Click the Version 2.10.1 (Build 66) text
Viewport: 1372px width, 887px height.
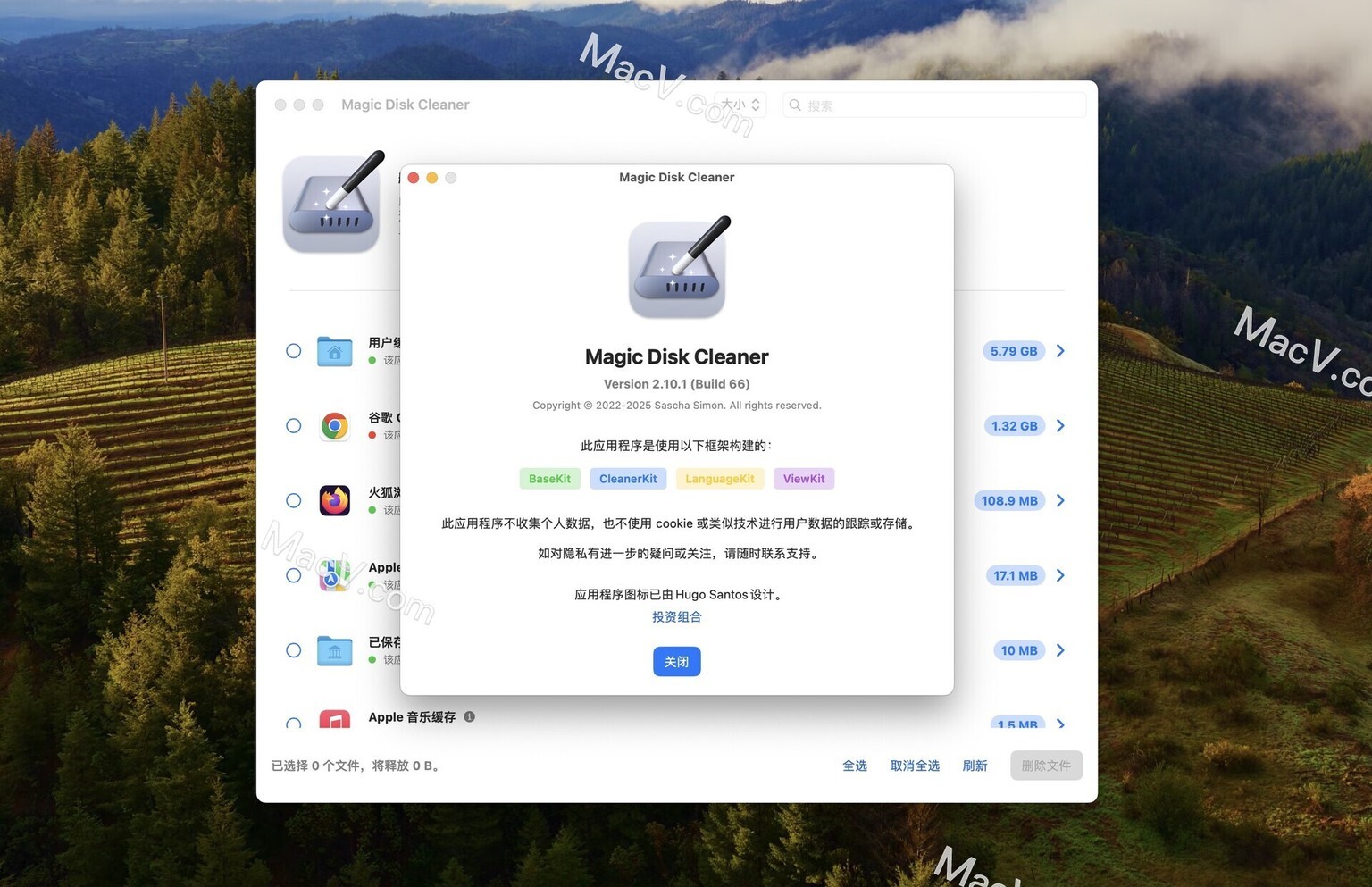click(677, 384)
